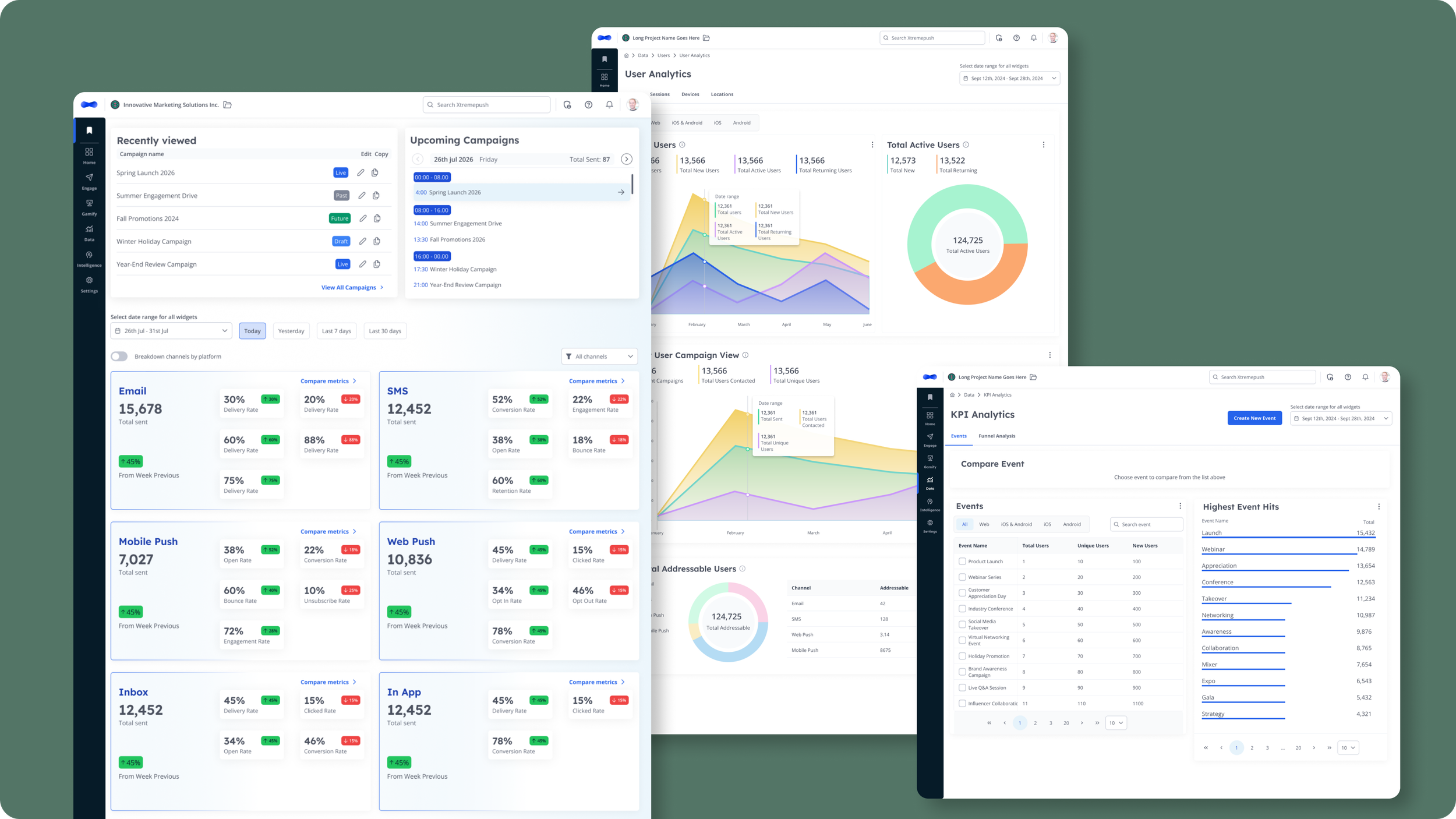Copy the Winter Holiday Campaign
The width and height of the screenshot is (1456, 819).
click(x=377, y=241)
